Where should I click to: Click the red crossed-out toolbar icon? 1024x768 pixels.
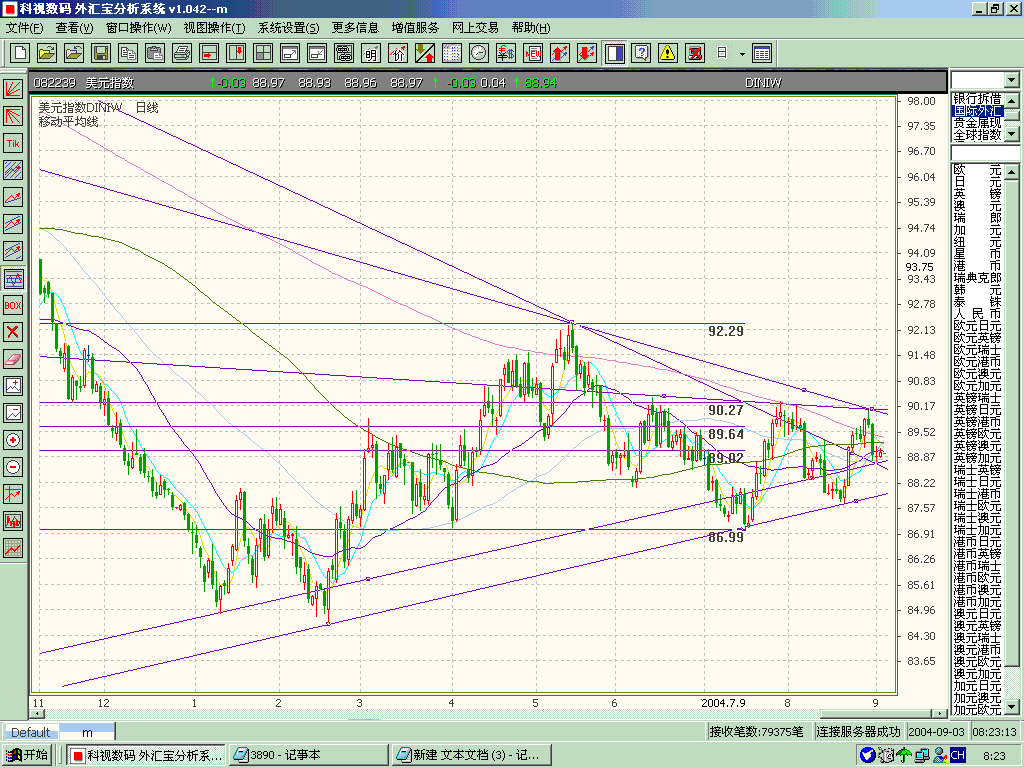tap(695, 54)
